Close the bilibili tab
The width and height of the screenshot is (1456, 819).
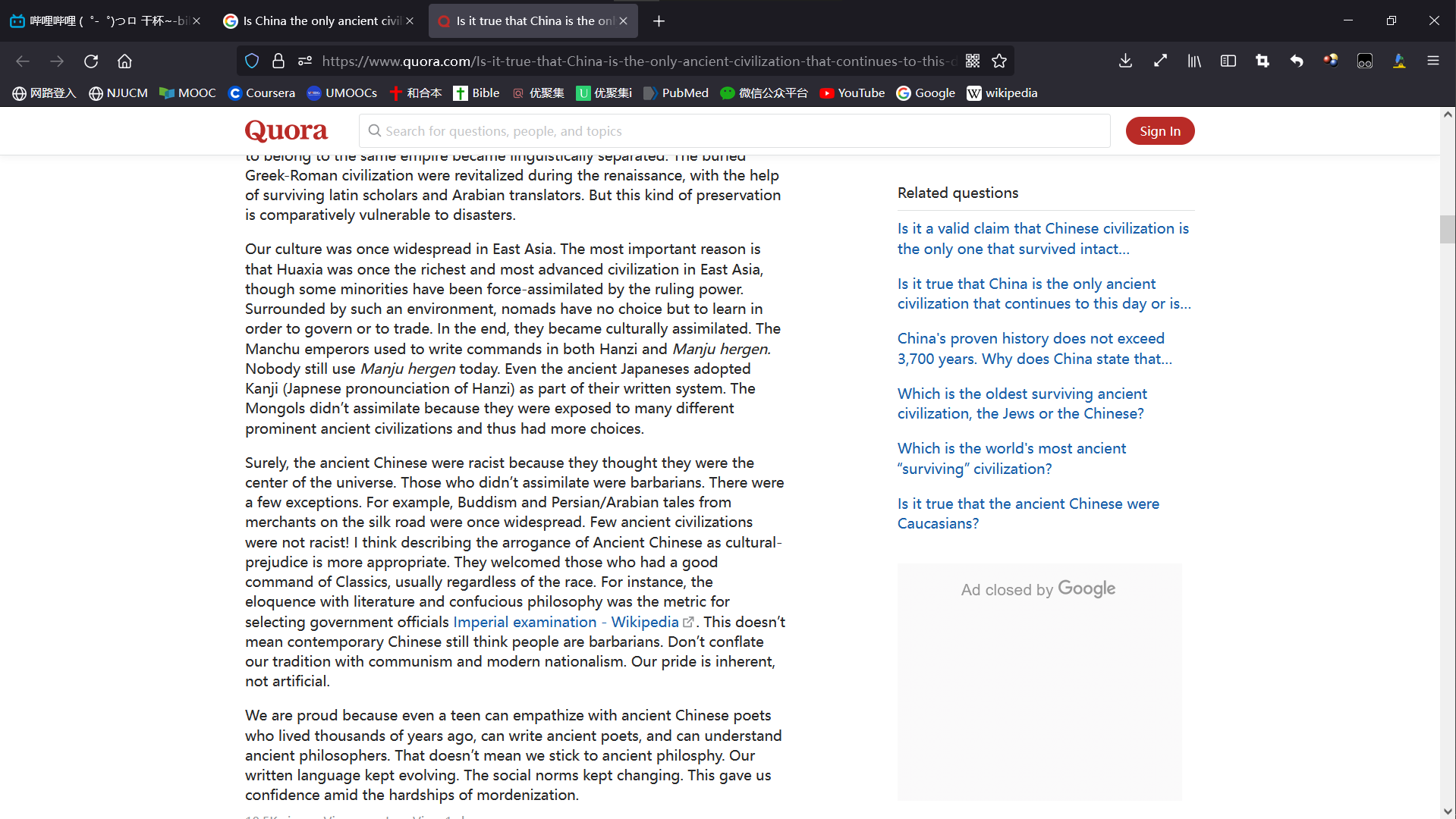coord(197,21)
